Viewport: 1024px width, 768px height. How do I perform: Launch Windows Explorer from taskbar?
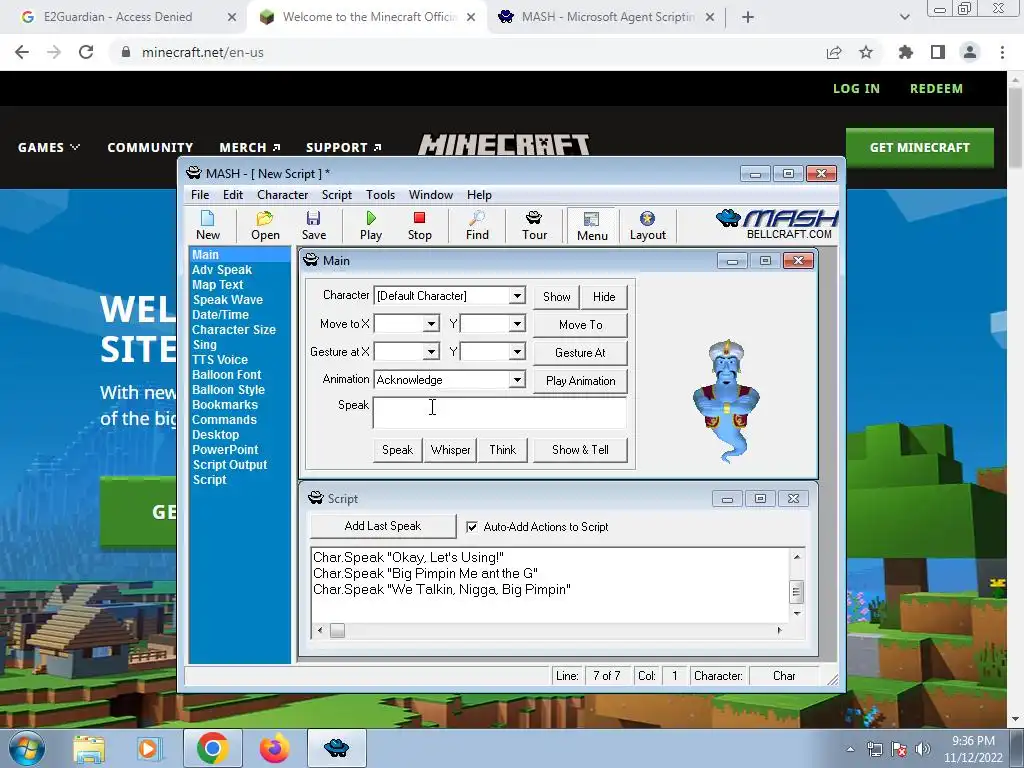(x=89, y=748)
